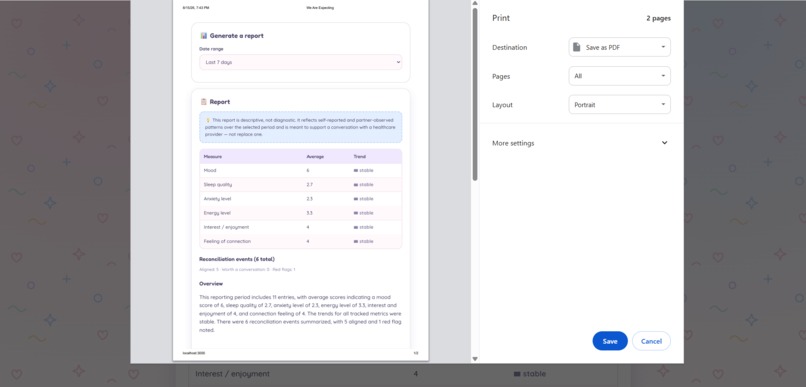This screenshot has height=387, width=806.
Task: Click the Mood row label
Action: [210, 170]
